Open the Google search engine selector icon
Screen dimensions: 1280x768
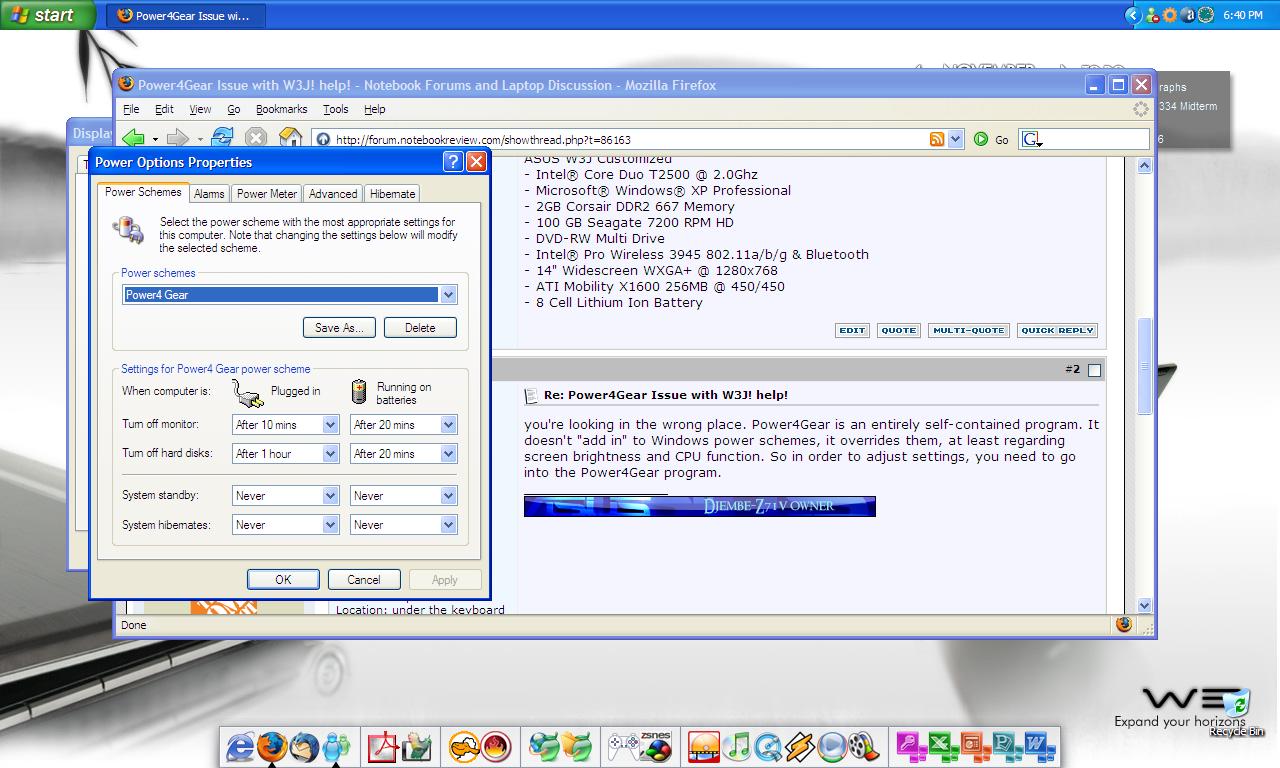pos(1031,139)
